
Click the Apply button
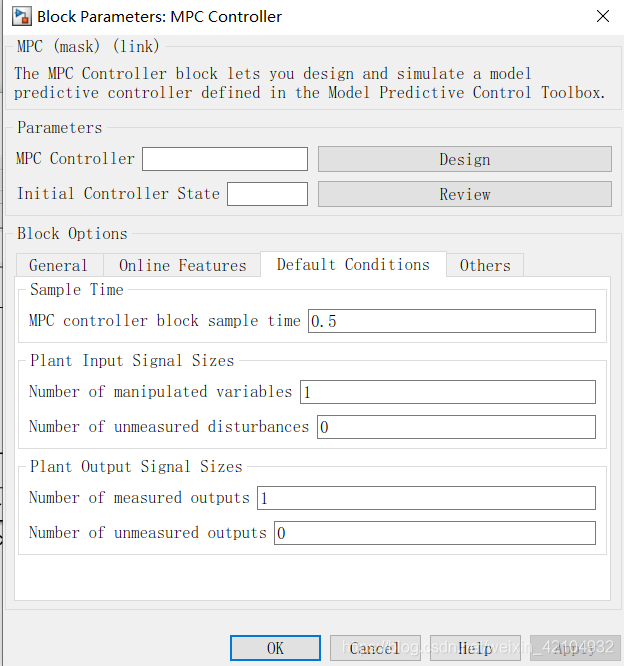point(575,648)
